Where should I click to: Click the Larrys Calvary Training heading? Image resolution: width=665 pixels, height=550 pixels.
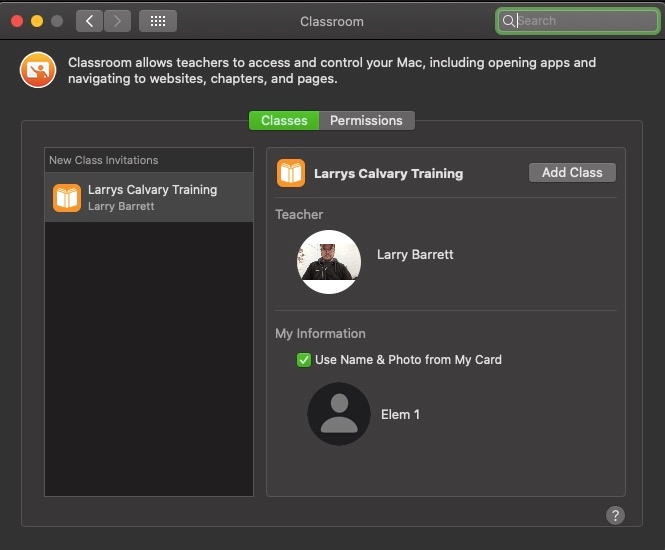coord(388,173)
